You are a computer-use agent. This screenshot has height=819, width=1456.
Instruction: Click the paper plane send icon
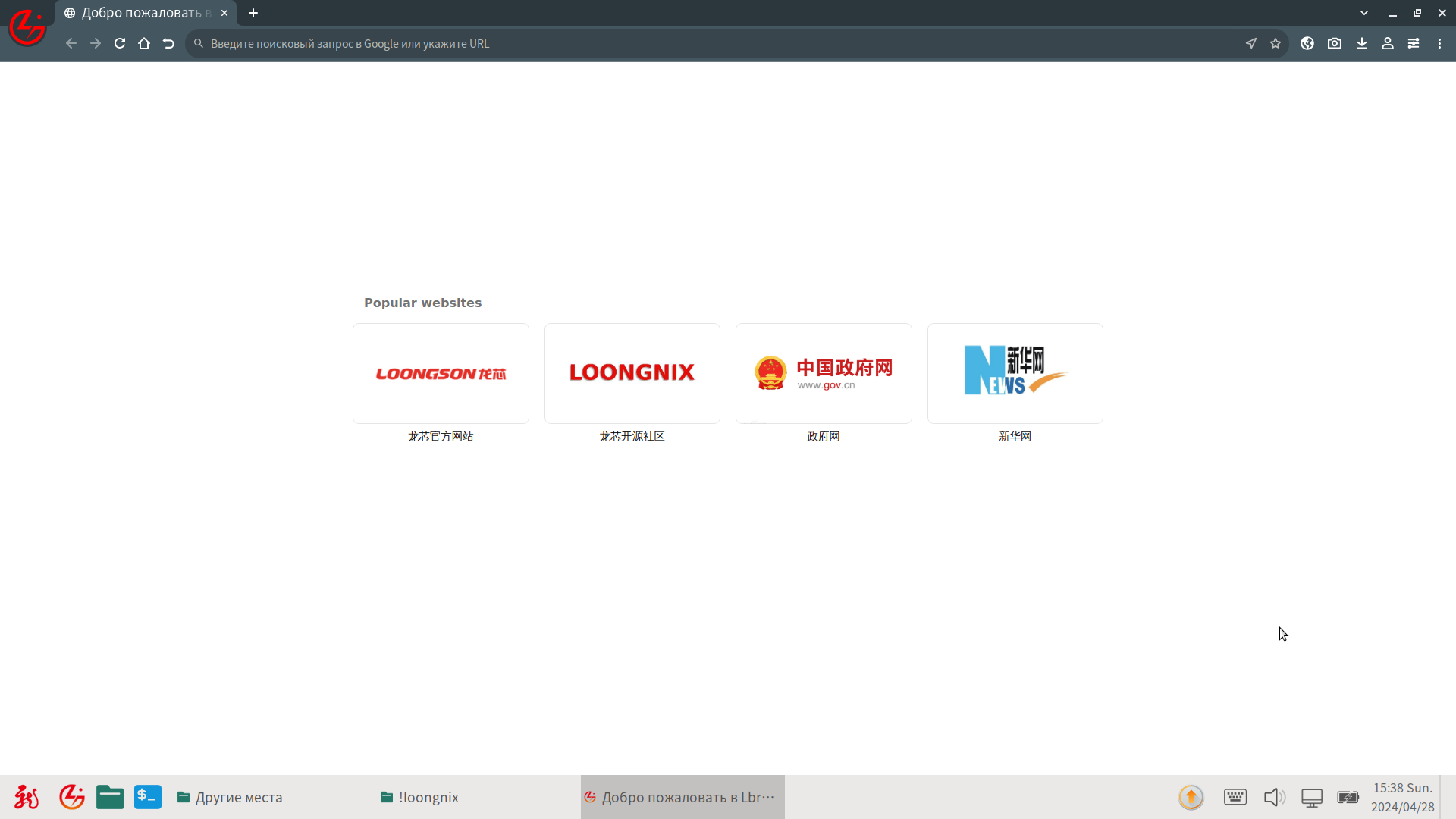coord(1250,43)
